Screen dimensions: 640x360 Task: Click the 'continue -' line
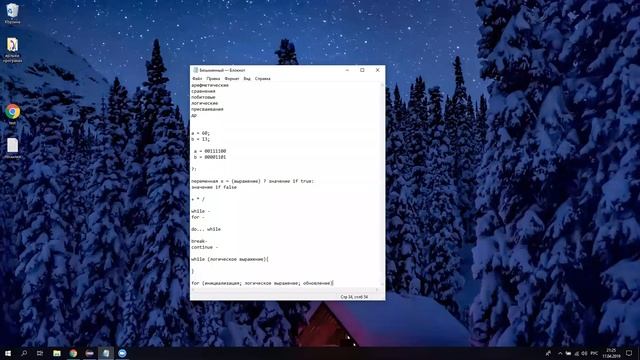pyautogui.click(x=205, y=247)
